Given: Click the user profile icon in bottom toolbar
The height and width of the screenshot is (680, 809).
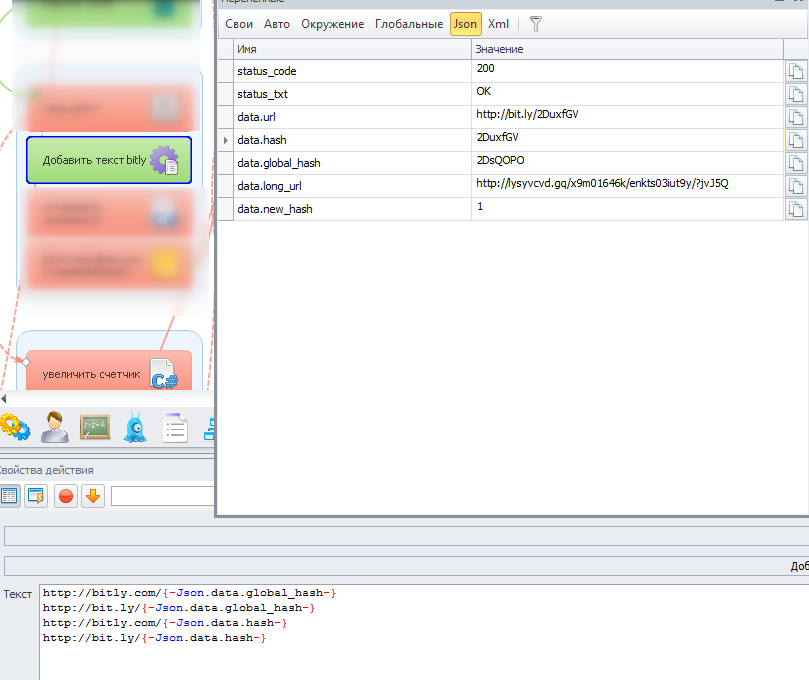Looking at the screenshot, I should (x=55, y=427).
